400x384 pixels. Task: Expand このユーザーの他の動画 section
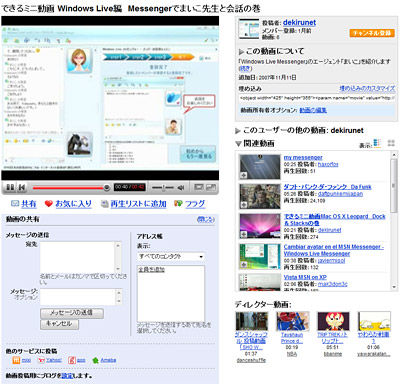tap(238, 131)
